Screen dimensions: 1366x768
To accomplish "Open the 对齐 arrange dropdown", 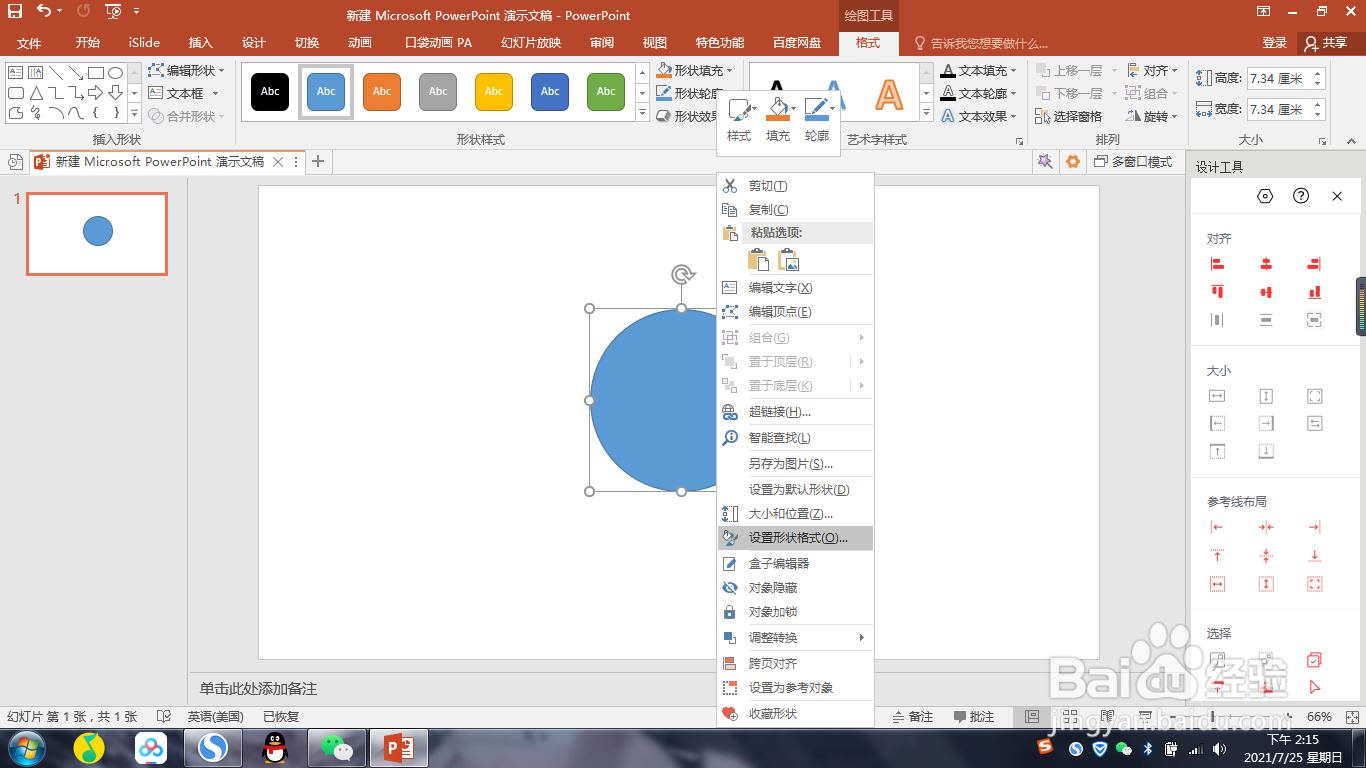I will (1152, 71).
